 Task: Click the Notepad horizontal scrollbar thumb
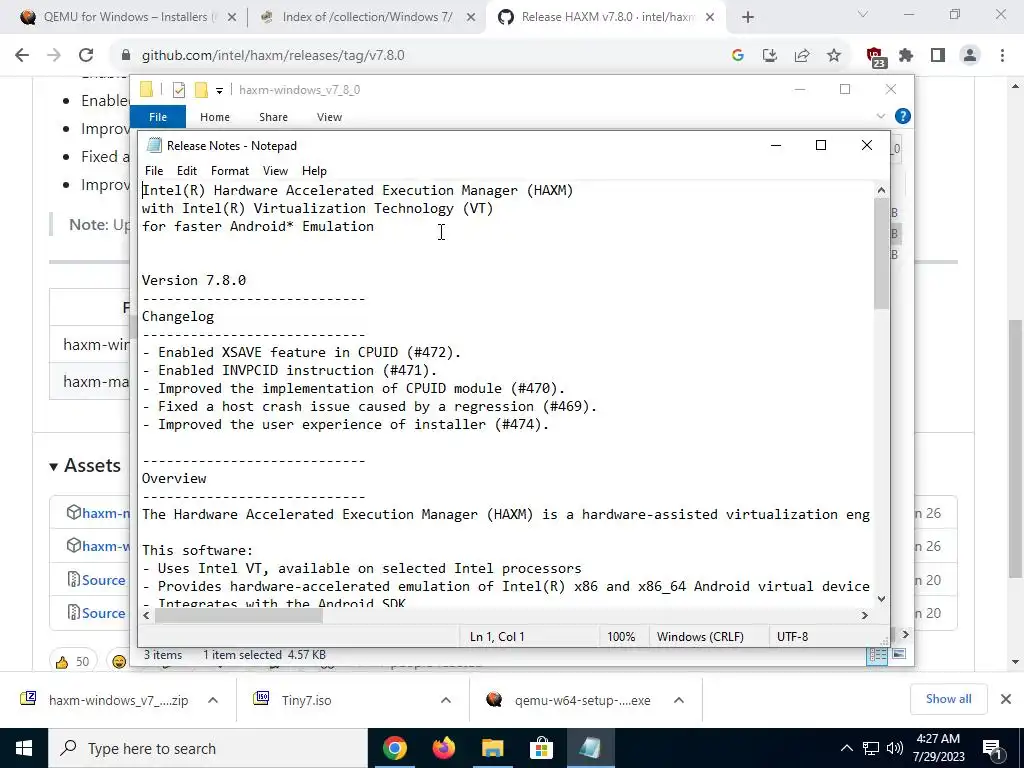click(238, 615)
